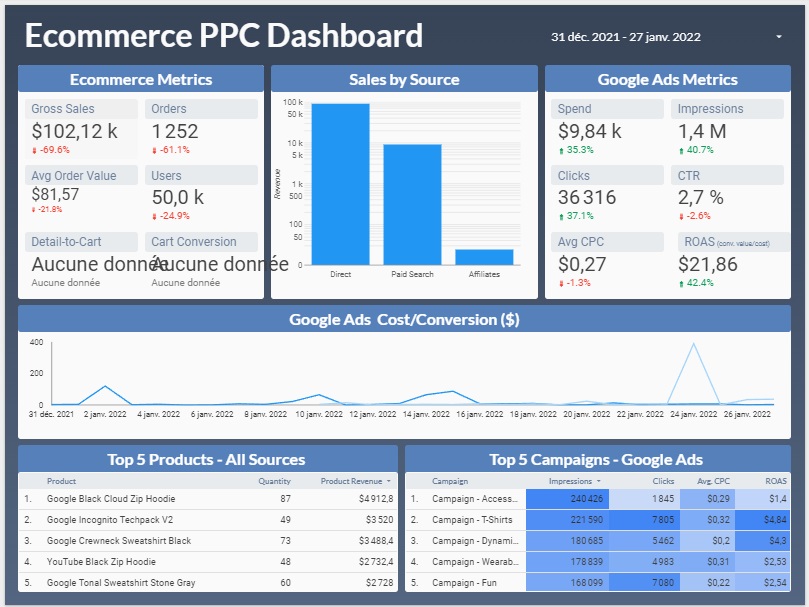Click the 40.7% change under Impressions
Image resolution: width=809 pixels, height=607 pixels.
696,150
